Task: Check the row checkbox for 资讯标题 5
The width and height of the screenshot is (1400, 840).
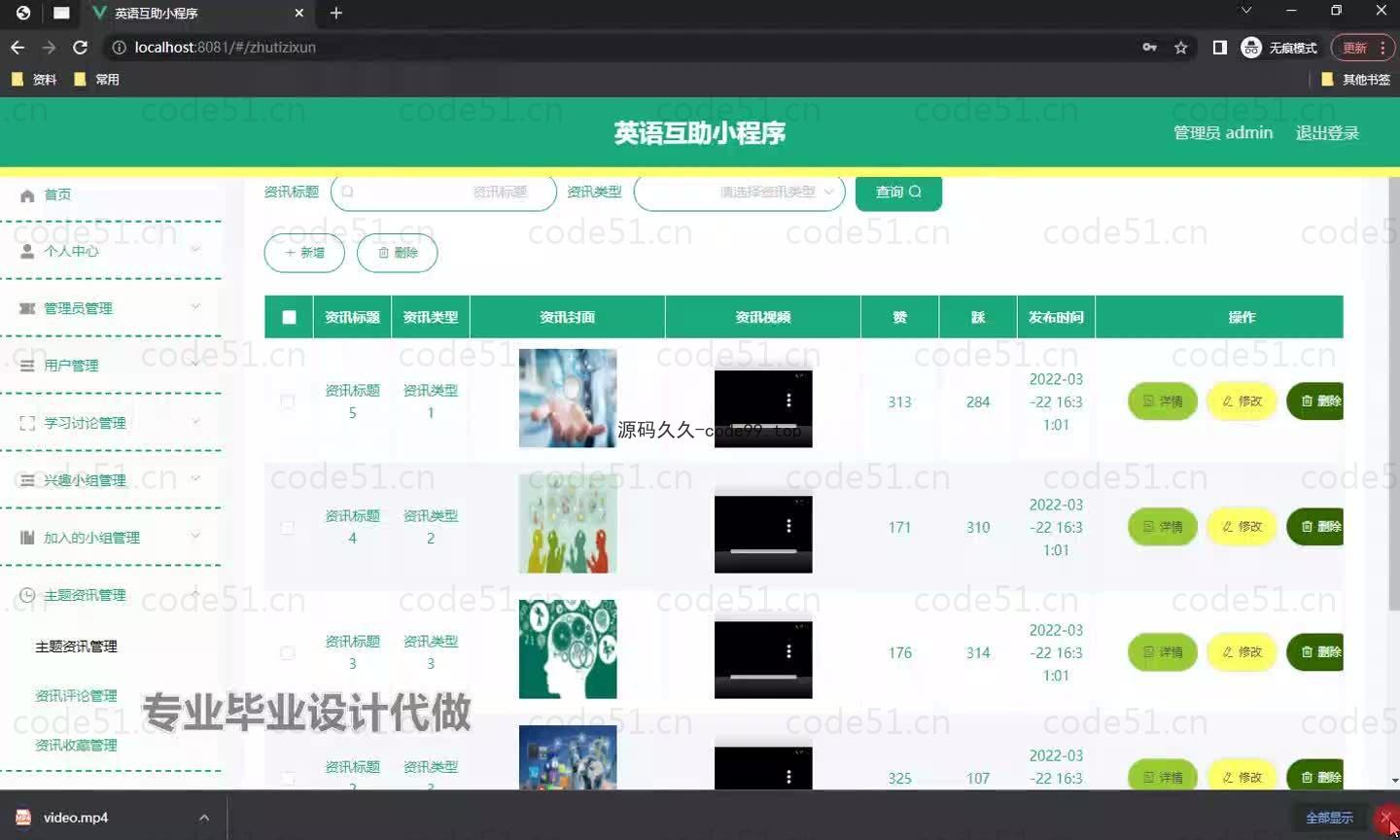Action: pyautogui.click(x=288, y=402)
